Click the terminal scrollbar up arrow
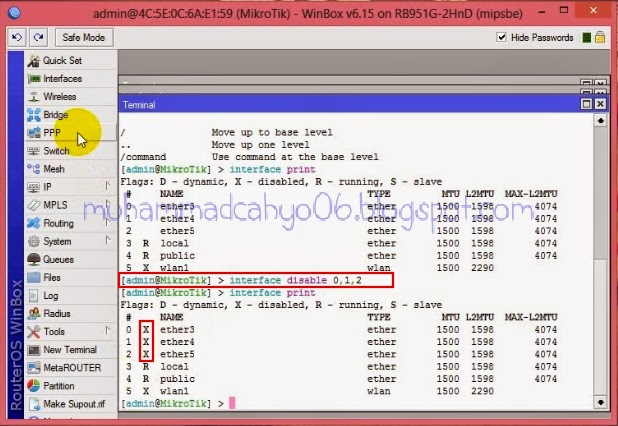 pos(600,120)
